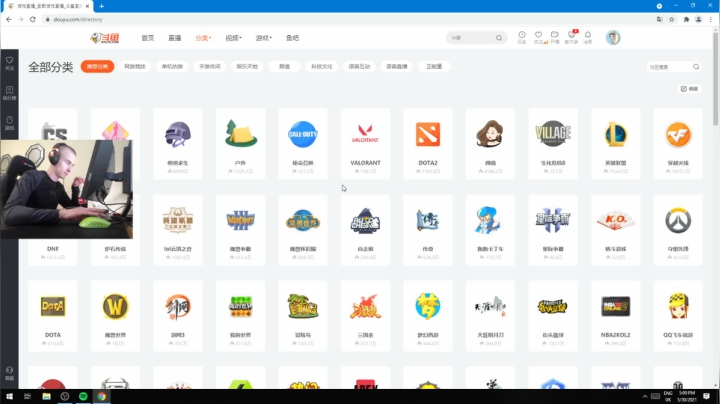Open the LOL Wild Rift category card
This screenshot has width=720, height=404.
tap(178, 230)
